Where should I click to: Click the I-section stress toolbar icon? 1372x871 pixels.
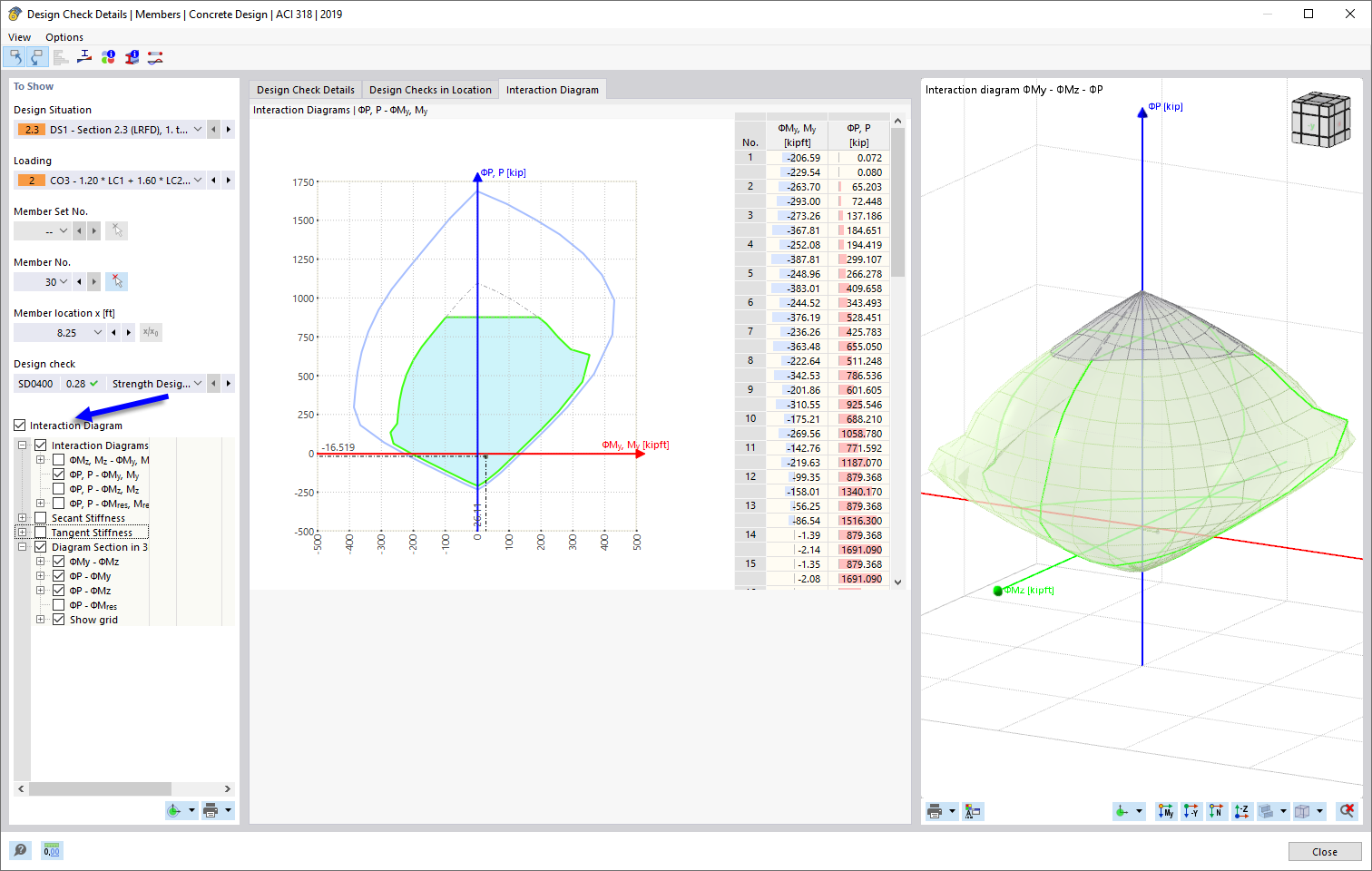pos(84,57)
